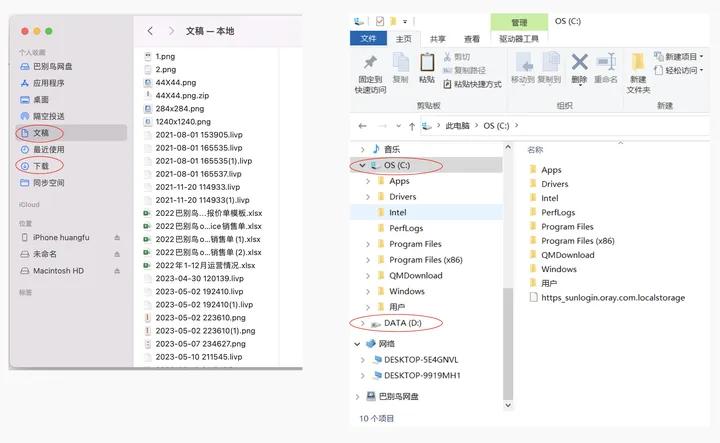Click OS (C:) breadcrumb in address bar
This screenshot has height=443, width=720.
[x=496, y=126]
